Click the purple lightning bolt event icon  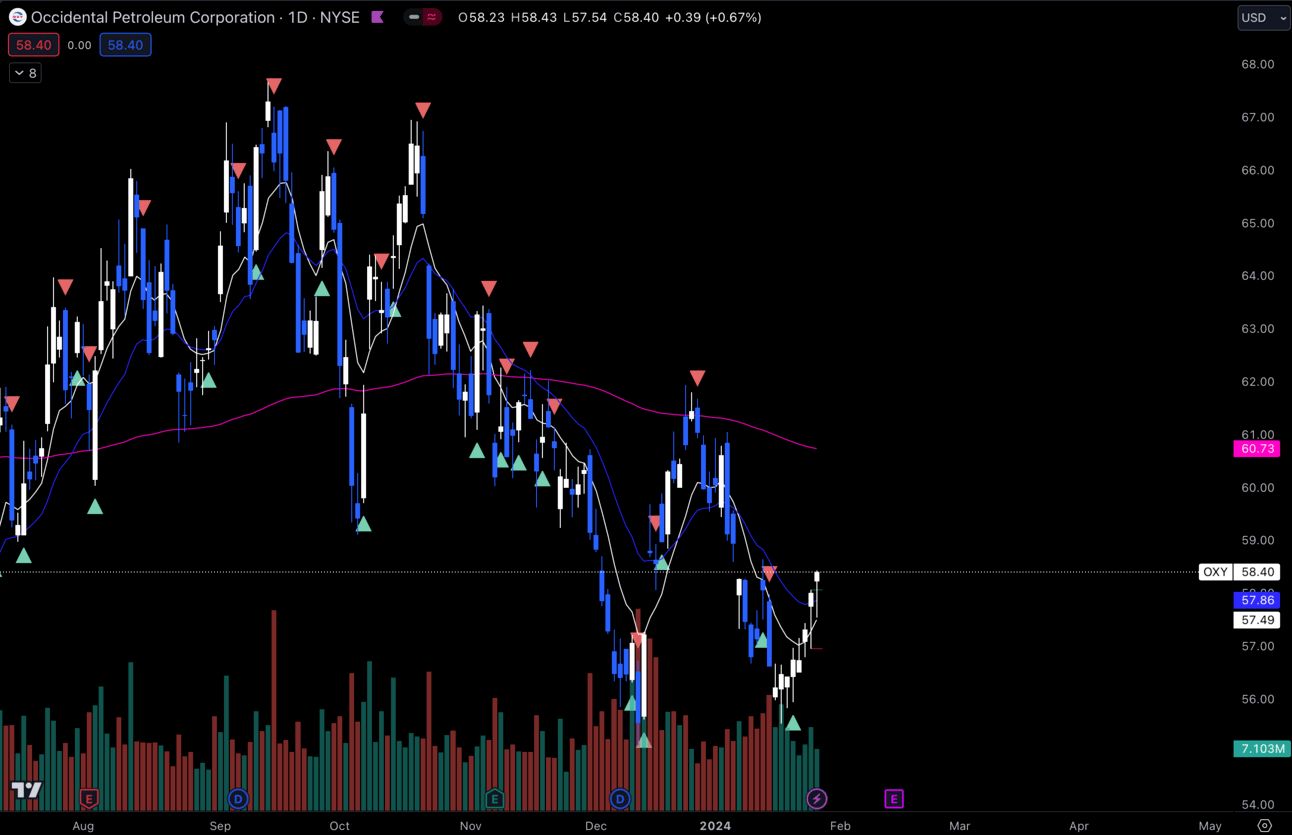[x=817, y=798]
